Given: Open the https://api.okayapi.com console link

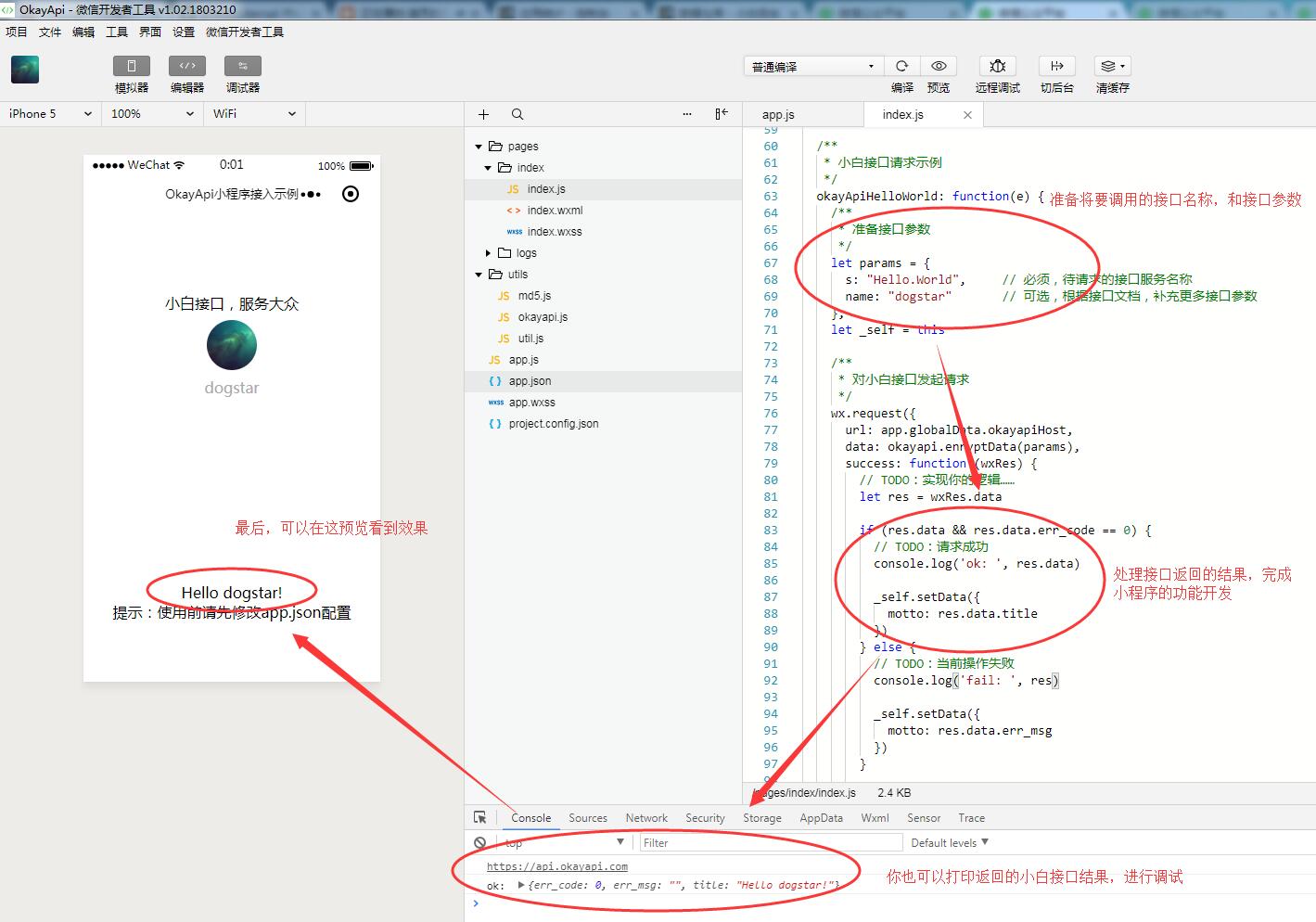Looking at the screenshot, I should [557, 866].
